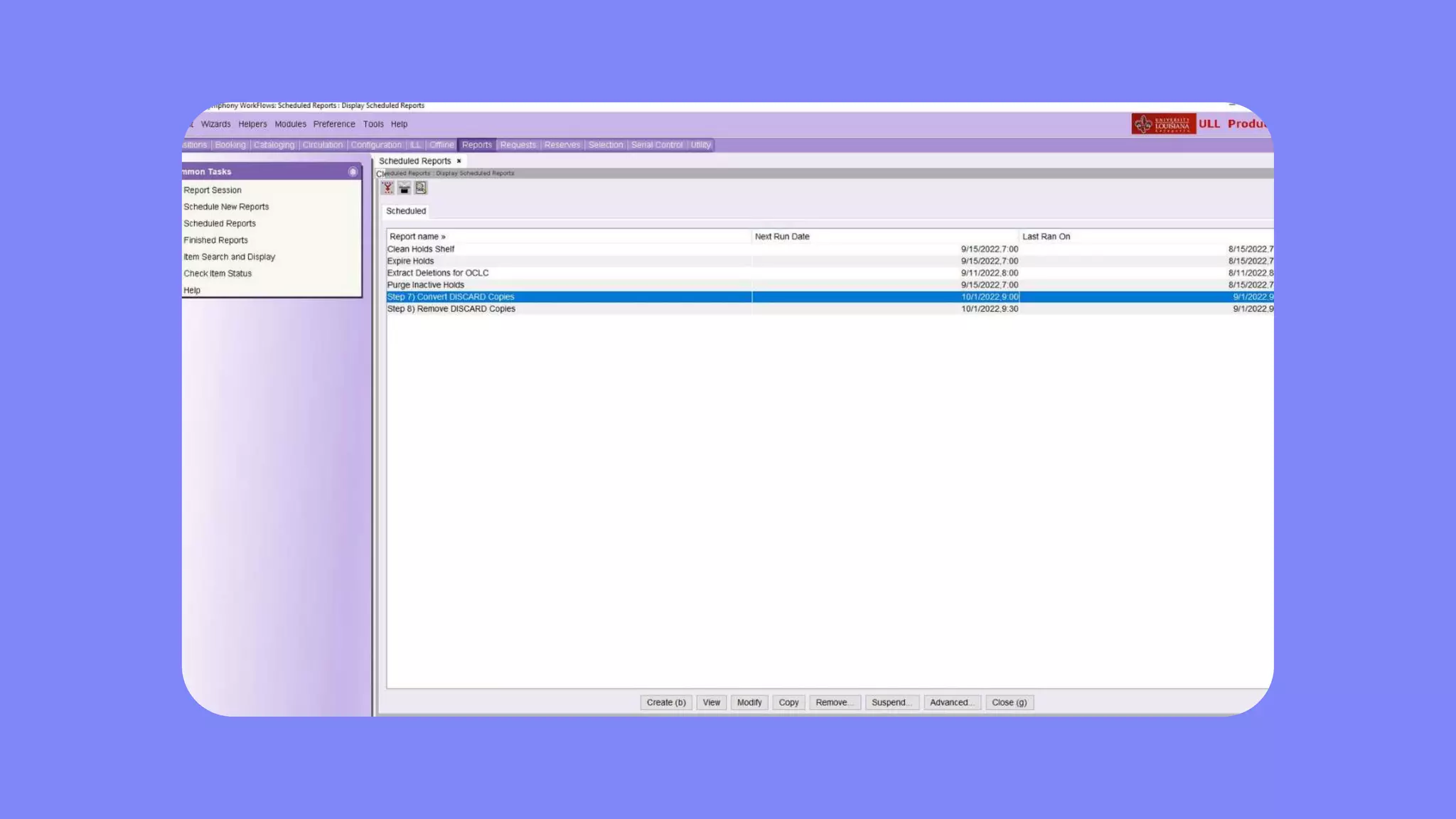The height and width of the screenshot is (819, 1456).
Task: Switch to the Cataloging module tab
Action: point(274,145)
